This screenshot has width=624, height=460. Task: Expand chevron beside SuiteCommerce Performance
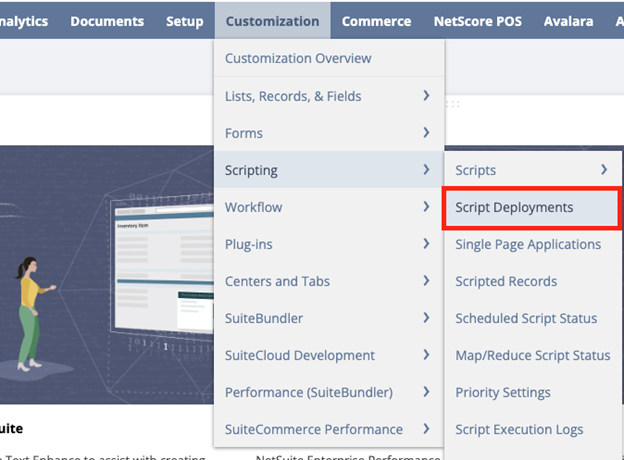point(426,429)
